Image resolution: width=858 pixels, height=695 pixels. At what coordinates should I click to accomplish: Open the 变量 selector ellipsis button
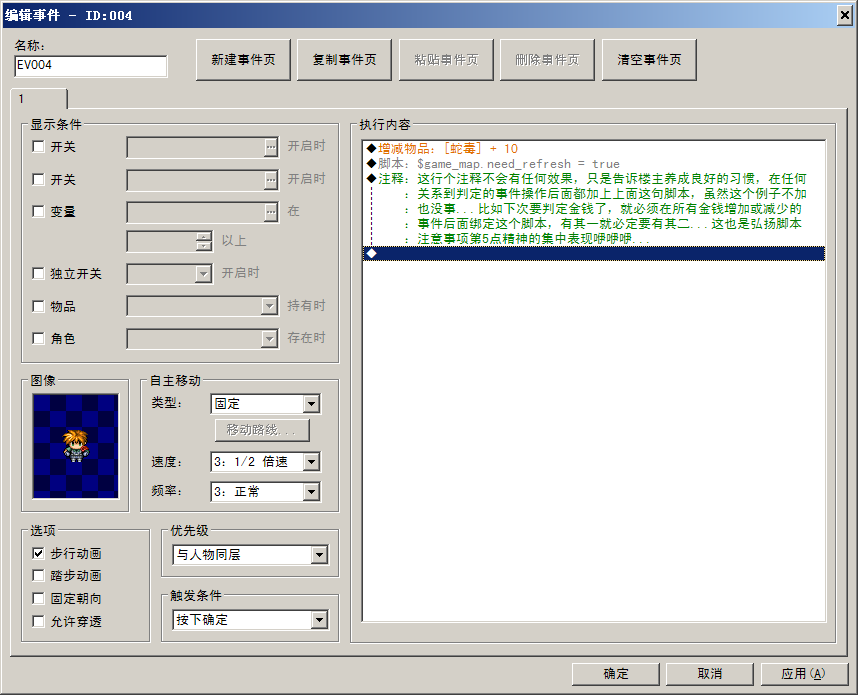coord(270,212)
